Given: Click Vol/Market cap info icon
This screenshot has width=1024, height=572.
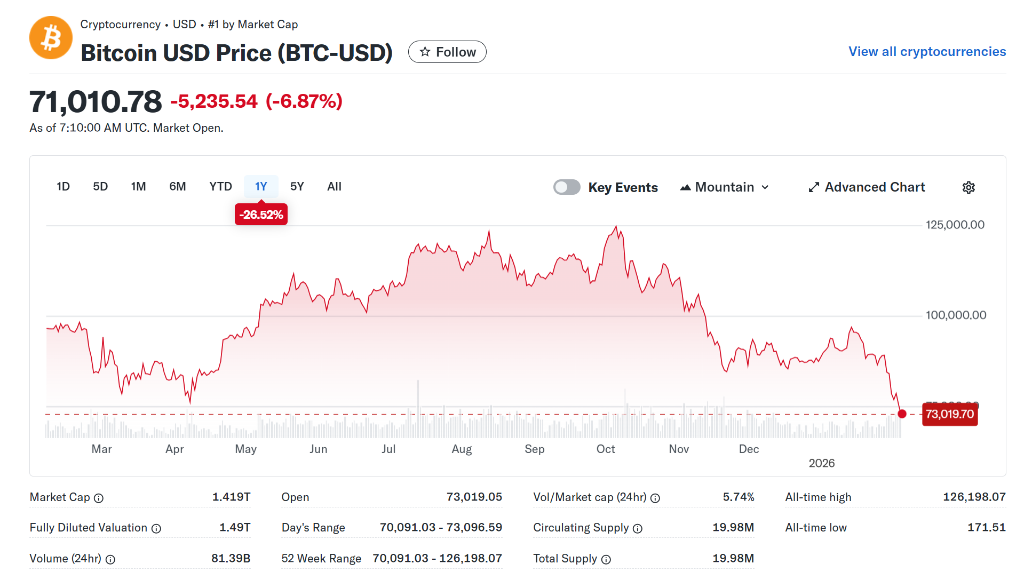Looking at the screenshot, I should [x=655, y=498].
